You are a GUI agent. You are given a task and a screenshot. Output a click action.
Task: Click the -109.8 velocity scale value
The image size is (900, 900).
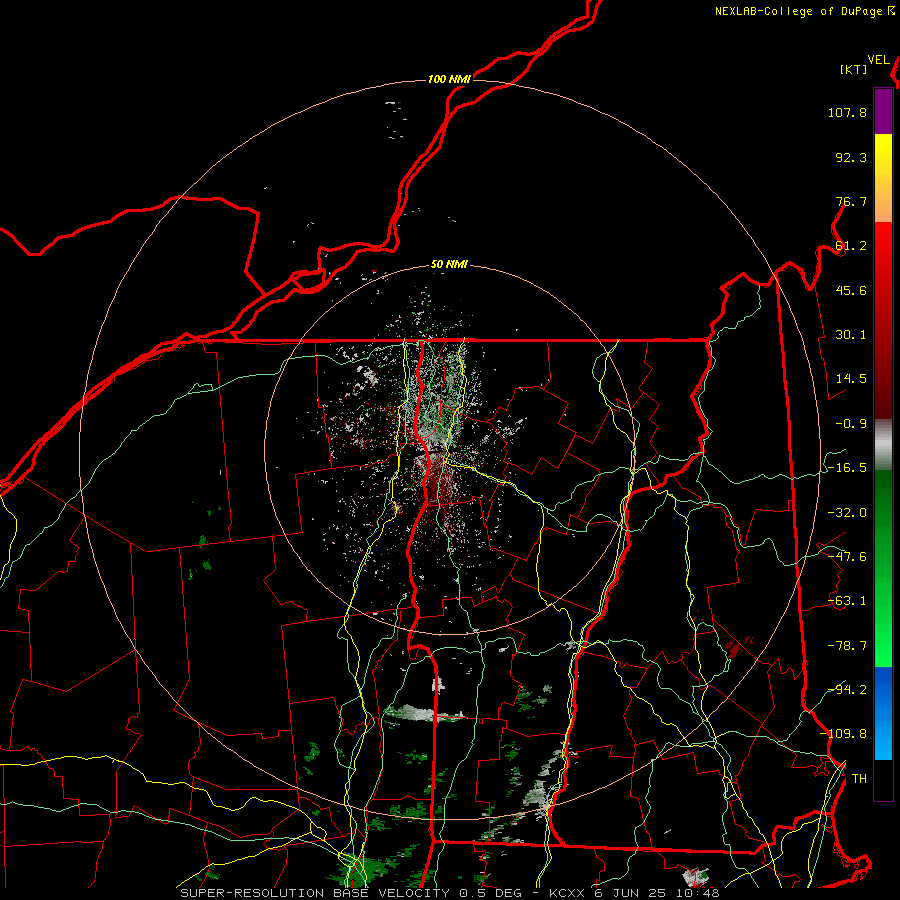843,734
